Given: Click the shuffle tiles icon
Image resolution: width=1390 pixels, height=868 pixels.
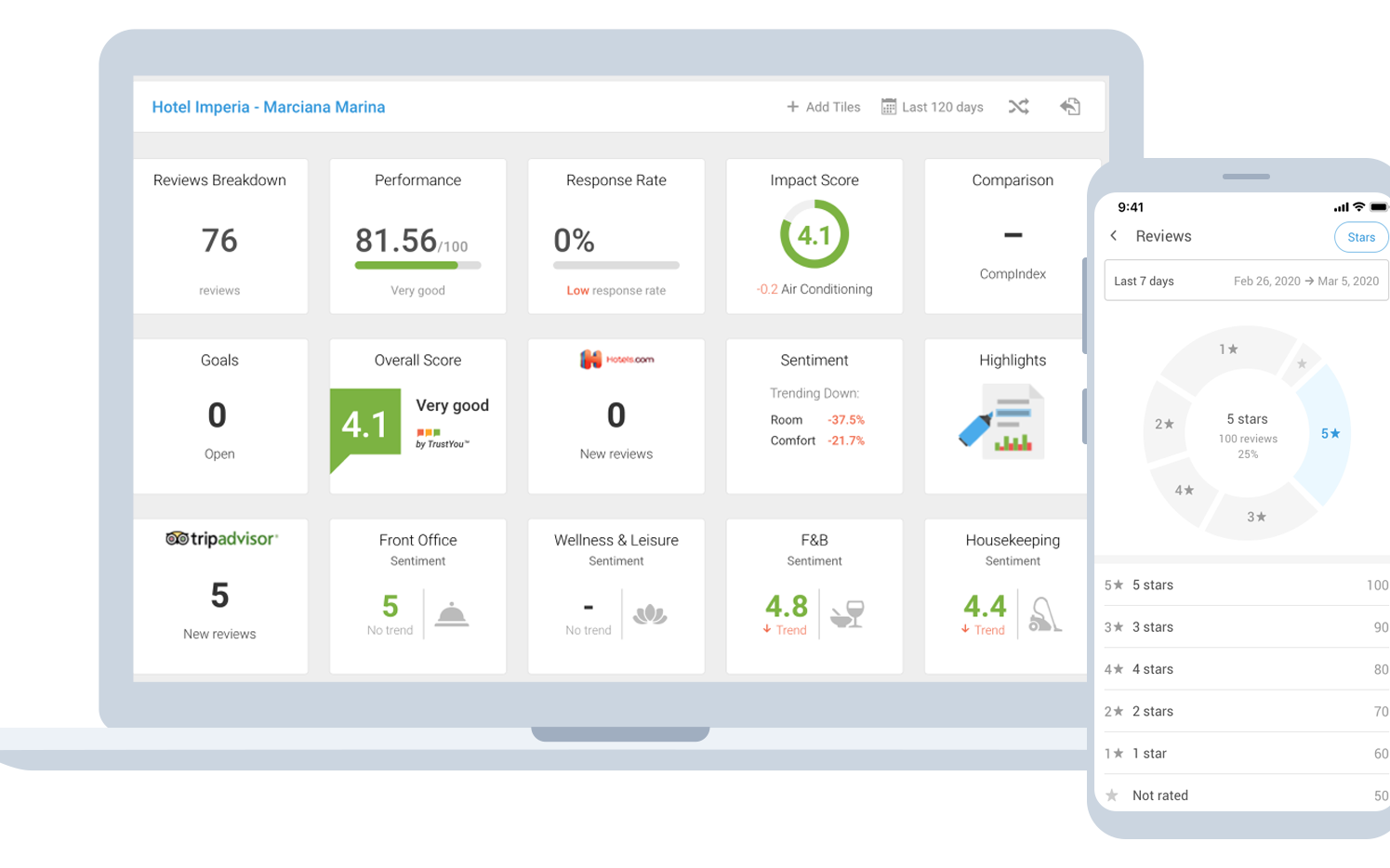Looking at the screenshot, I should tap(1019, 107).
